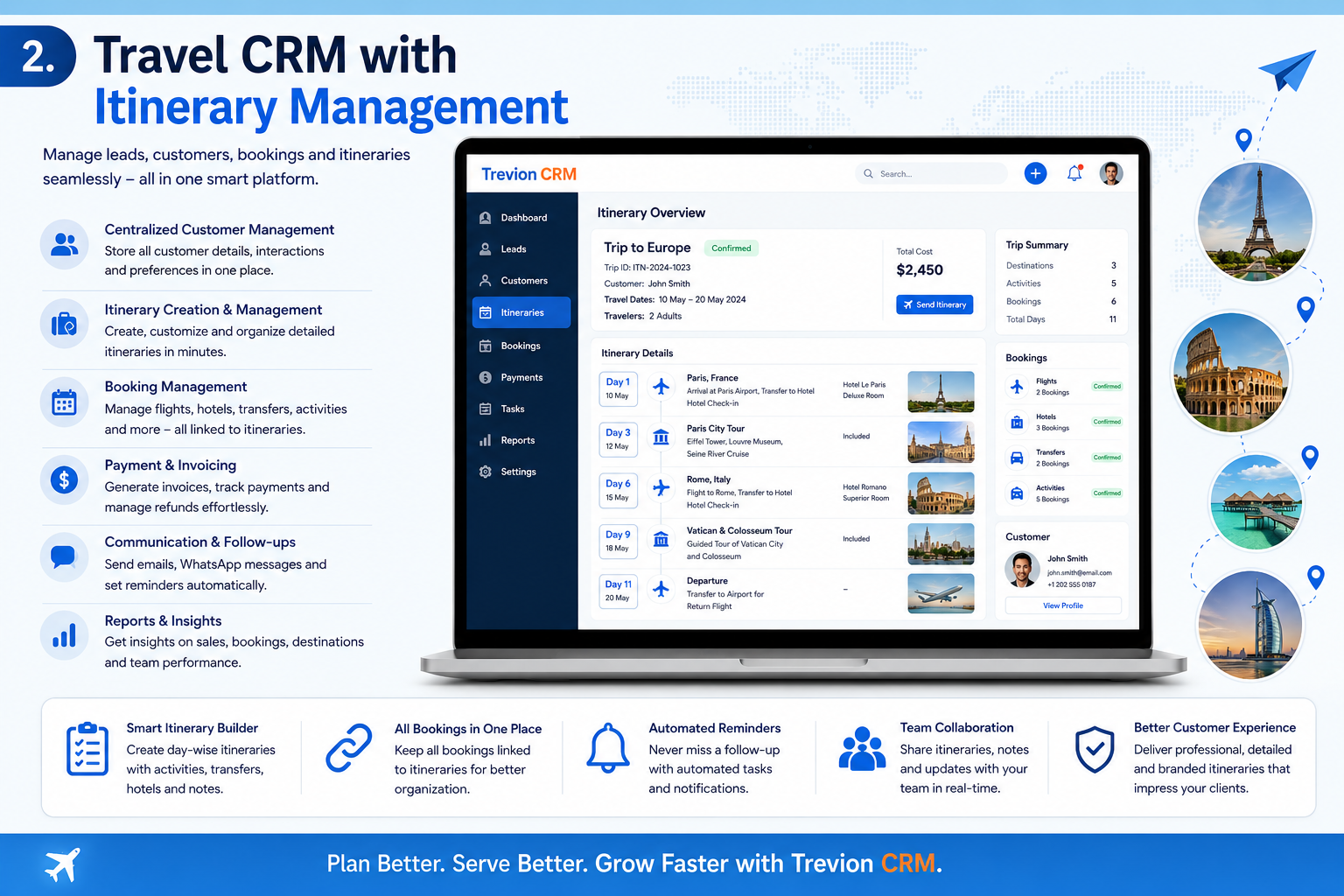Open the airplane thumbnail for Departure
This screenshot has height=896, width=1344.
pos(941,593)
